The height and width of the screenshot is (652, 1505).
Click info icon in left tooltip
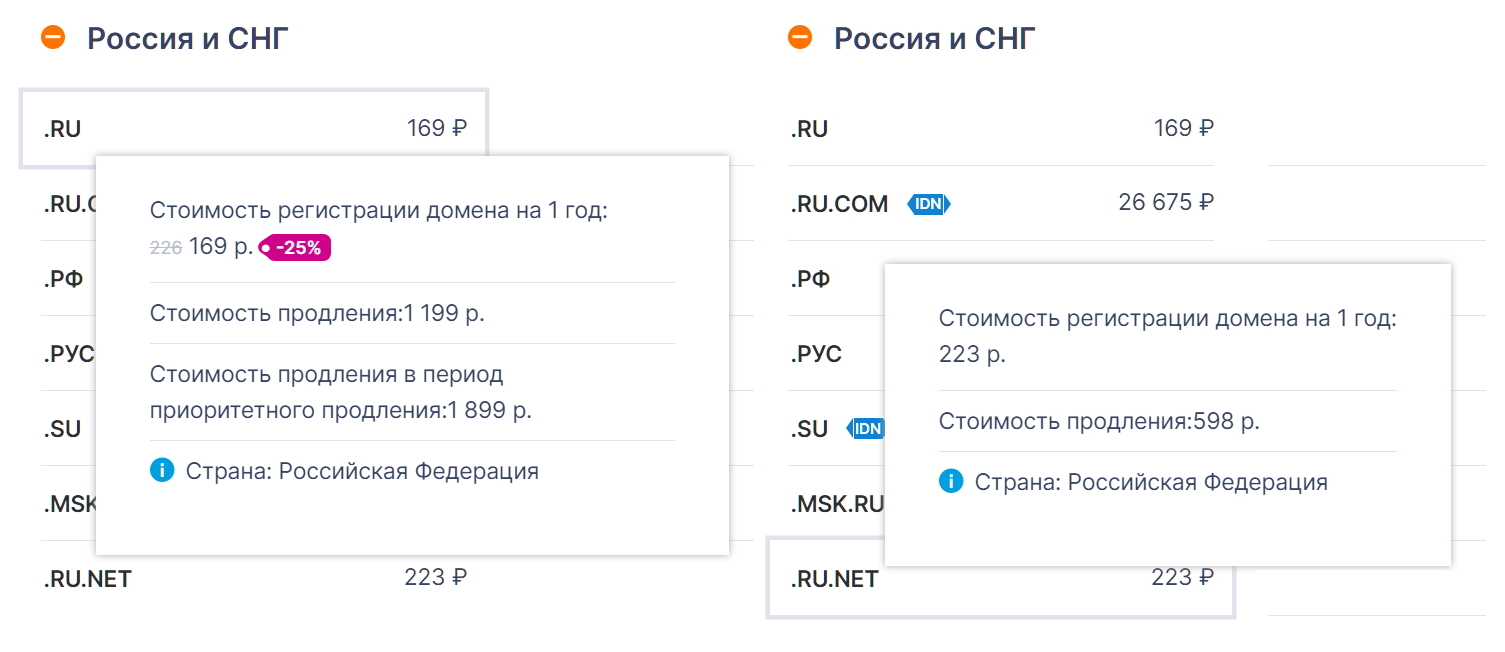click(x=162, y=471)
